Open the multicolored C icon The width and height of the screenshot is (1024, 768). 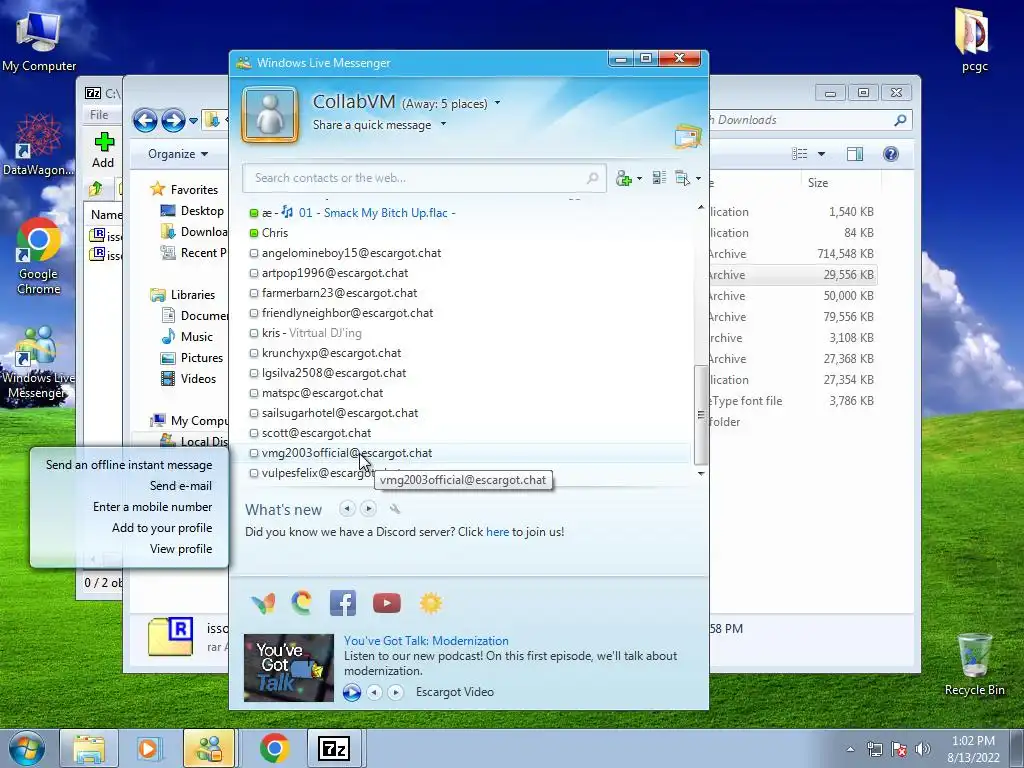(301, 603)
